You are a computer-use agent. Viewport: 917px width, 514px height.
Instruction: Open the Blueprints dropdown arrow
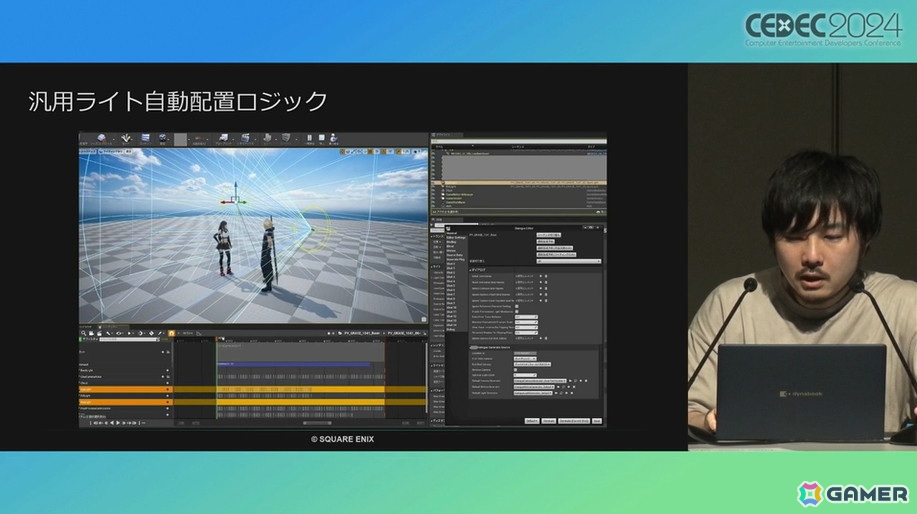pyautogui.click(x=233, y=139)
